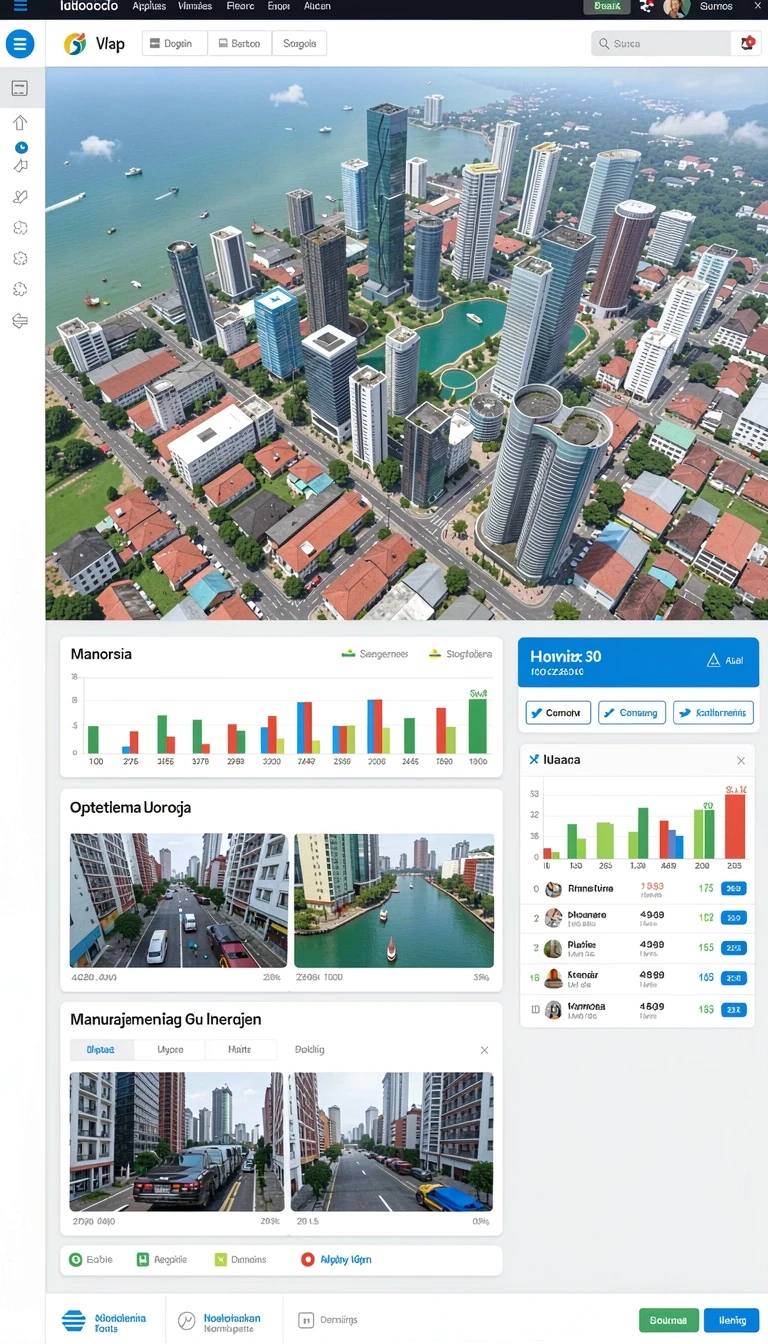Click the round blue menu button
The height and width of the screenshot is (1344, 768).
point(20,44)
